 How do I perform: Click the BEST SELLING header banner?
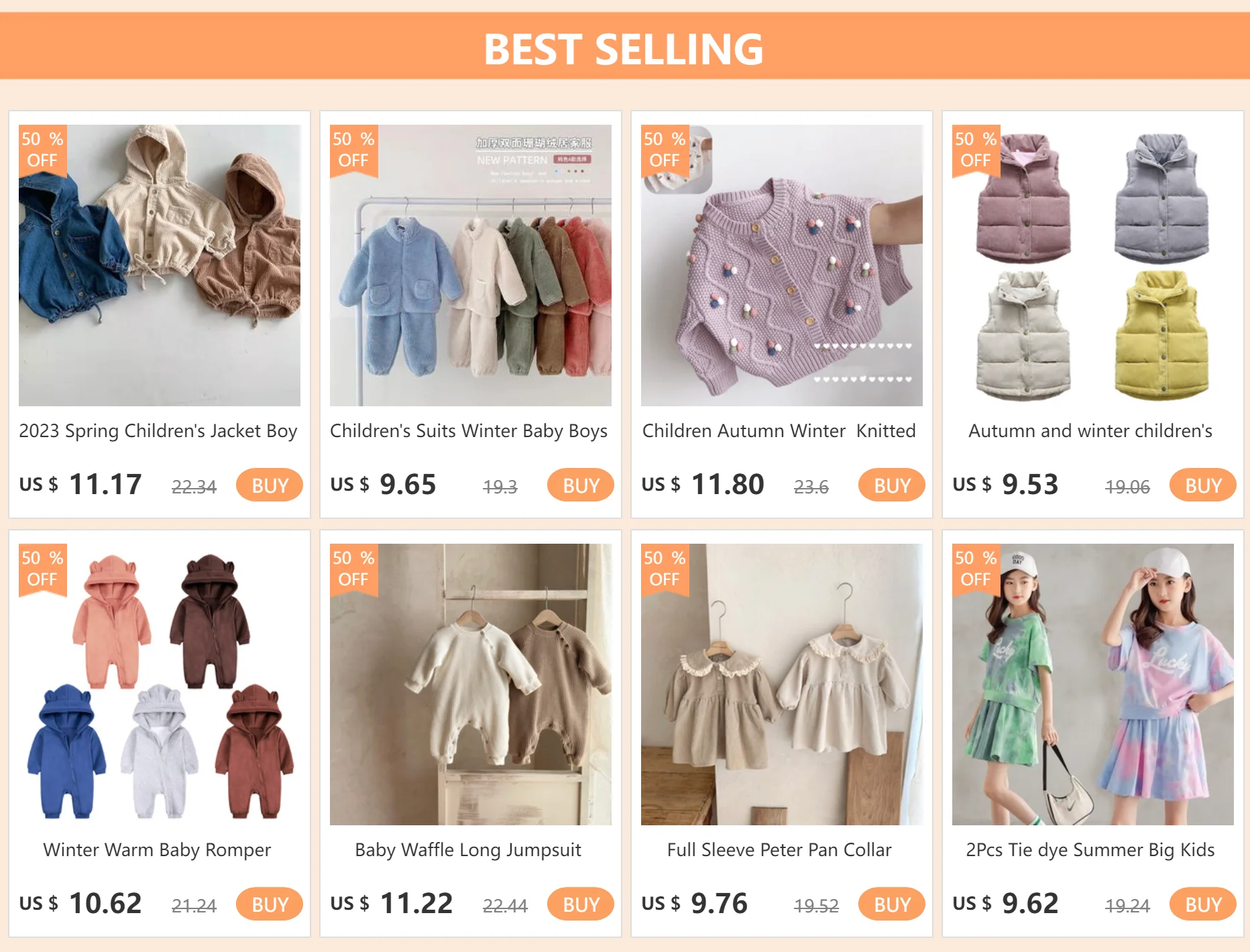click(x=625, y=46)
